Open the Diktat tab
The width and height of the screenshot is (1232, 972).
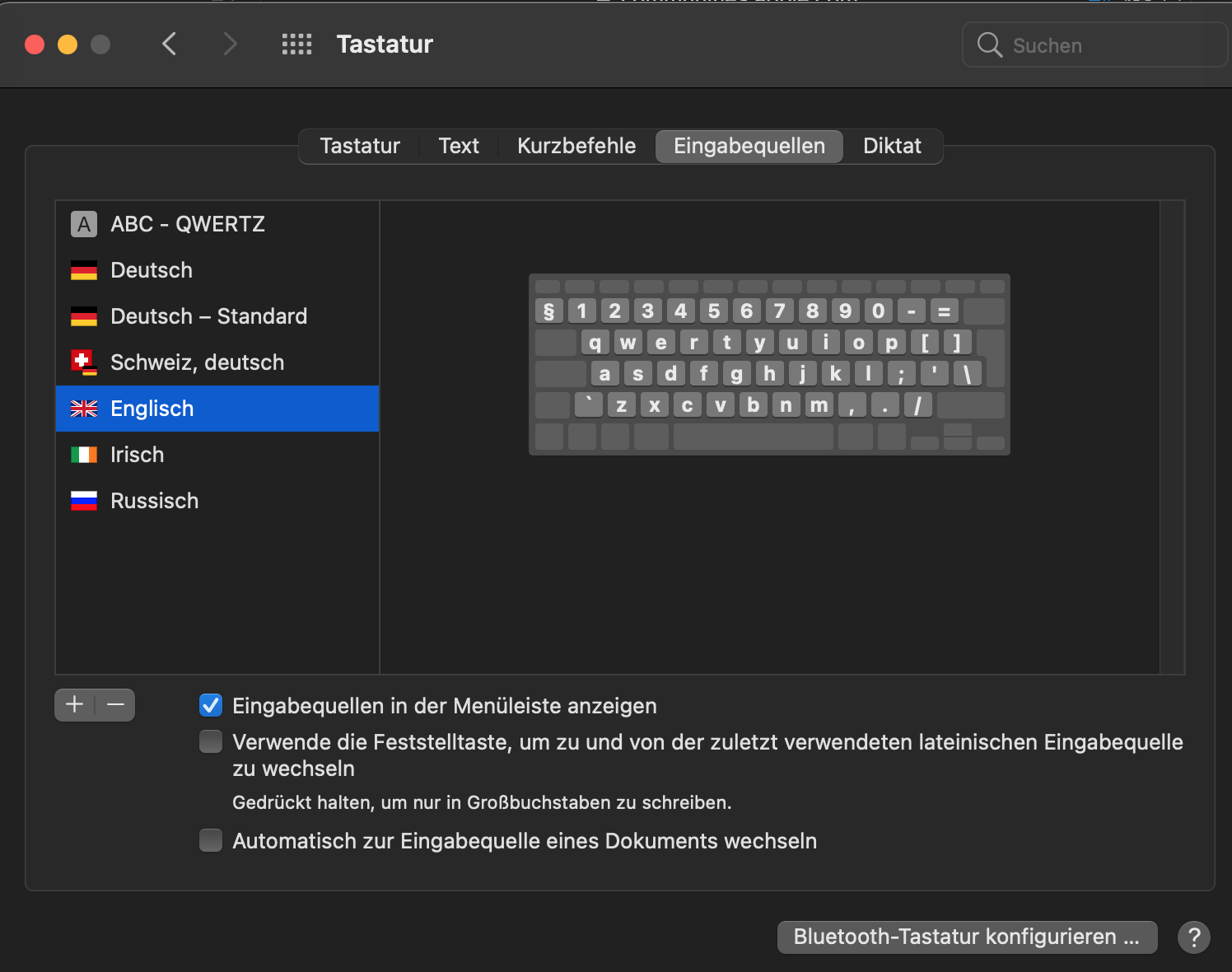[891, 146]
